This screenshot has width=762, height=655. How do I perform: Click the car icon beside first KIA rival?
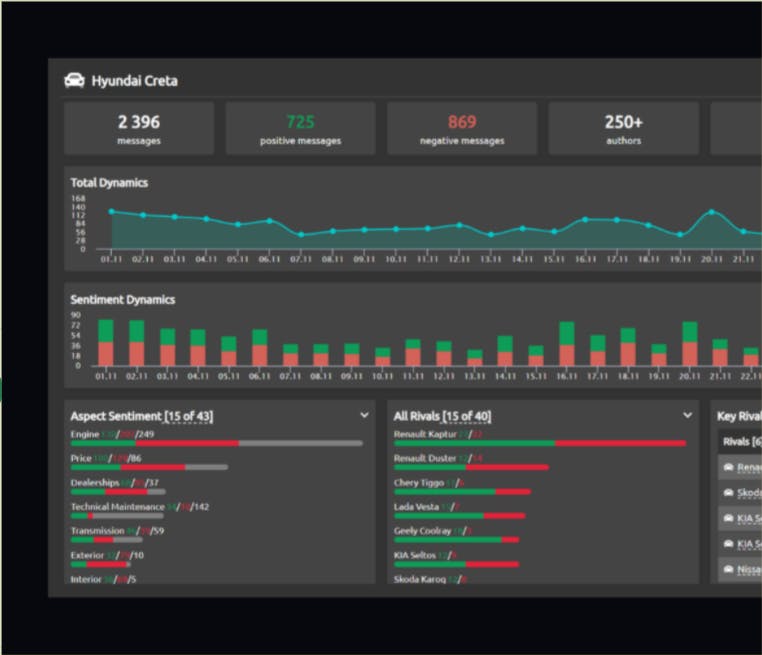[728, 518]
